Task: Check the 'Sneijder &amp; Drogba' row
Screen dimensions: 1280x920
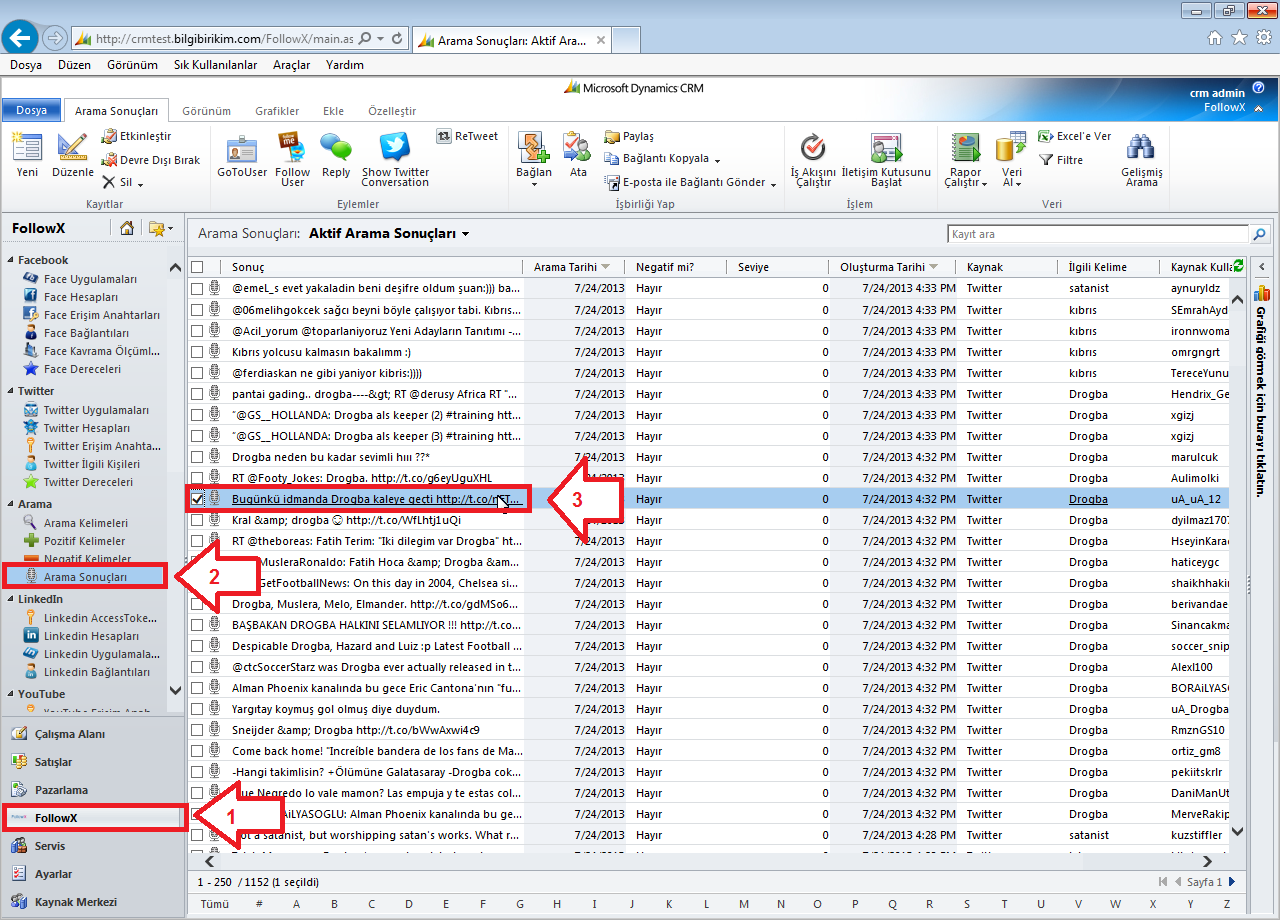Action: pyautogui.click(x=198, y=729)
